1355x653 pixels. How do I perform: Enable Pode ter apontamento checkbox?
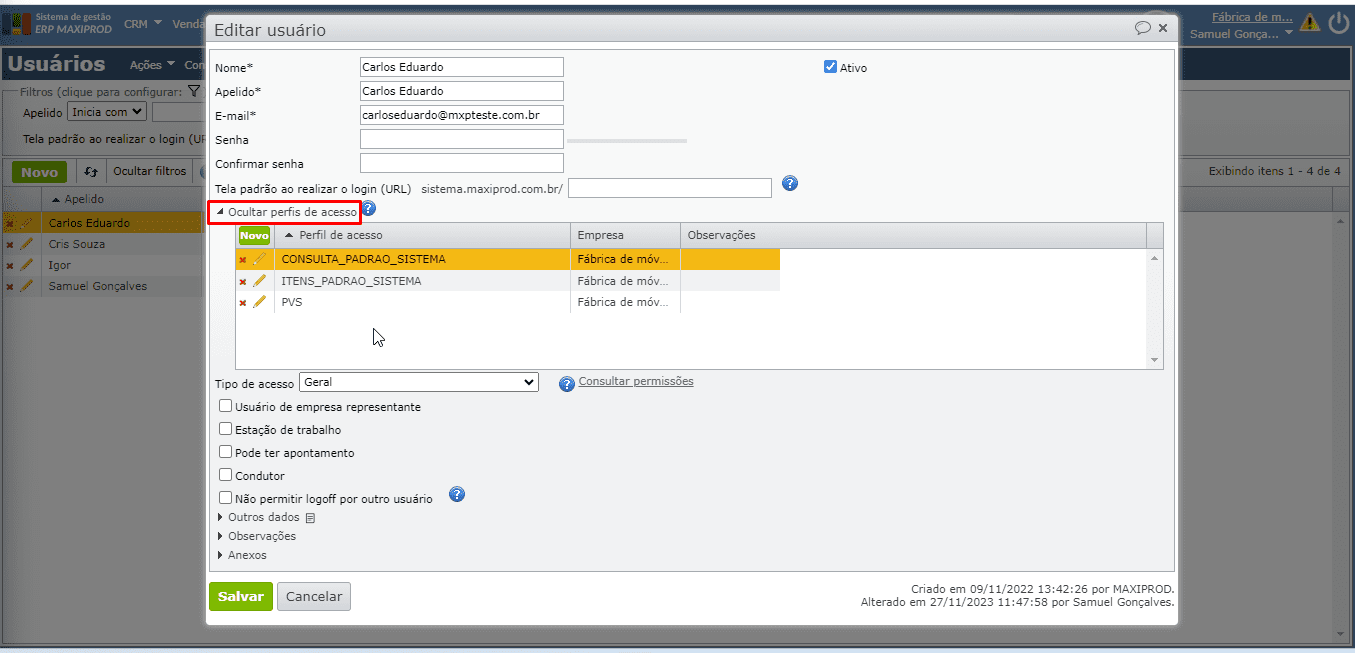[225, 452]
